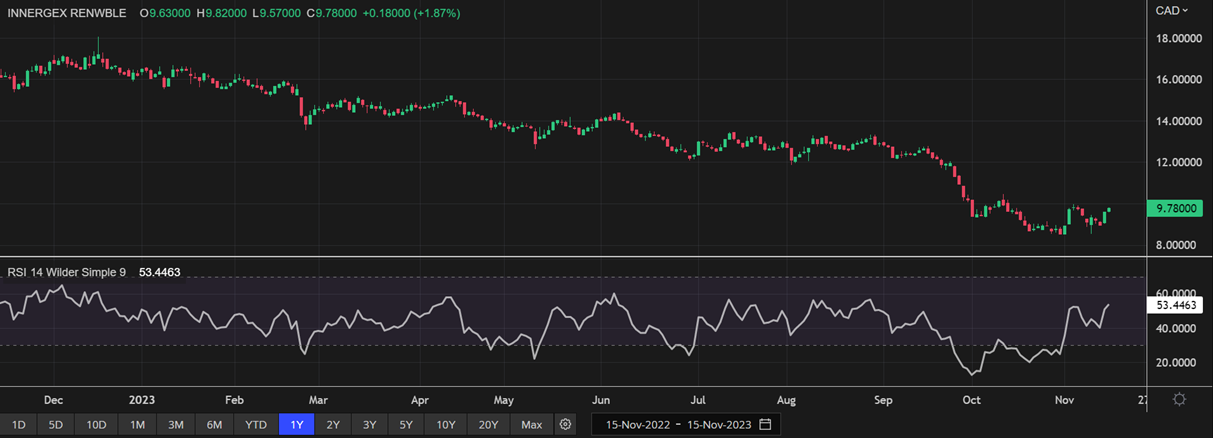Switch to the 10D range
Image resolution: width=1213 pixels, height=438 pixels.
coord(96,425)
